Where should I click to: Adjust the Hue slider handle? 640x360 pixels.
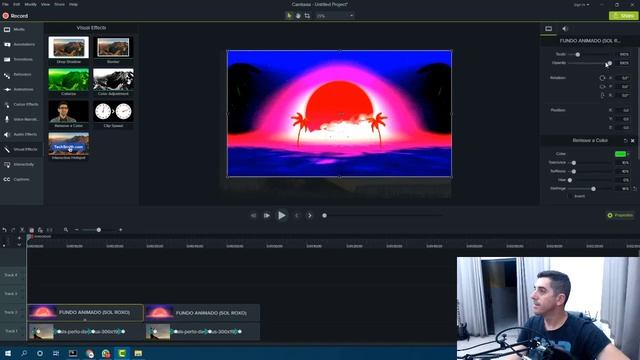pos(570,180)
